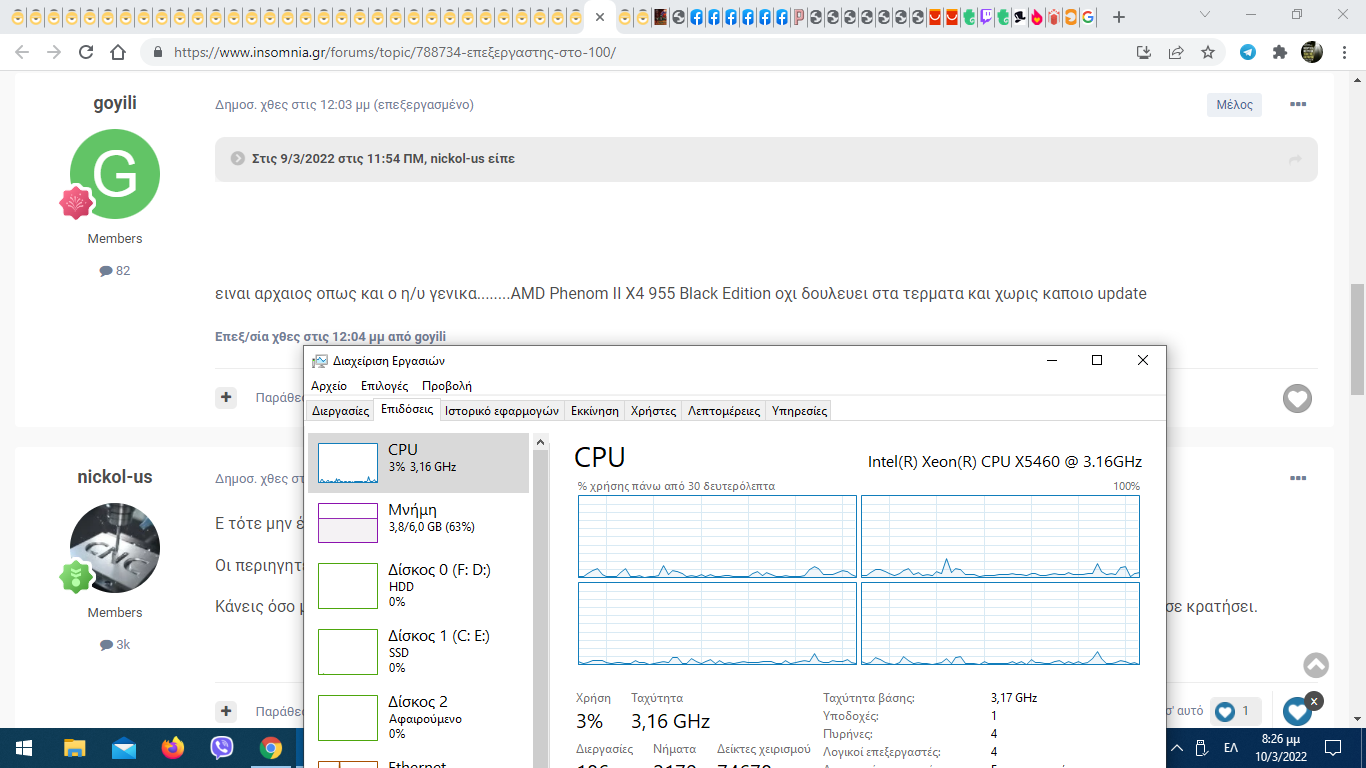Switch to Λεπτομέρειες tab

point(724,410)
